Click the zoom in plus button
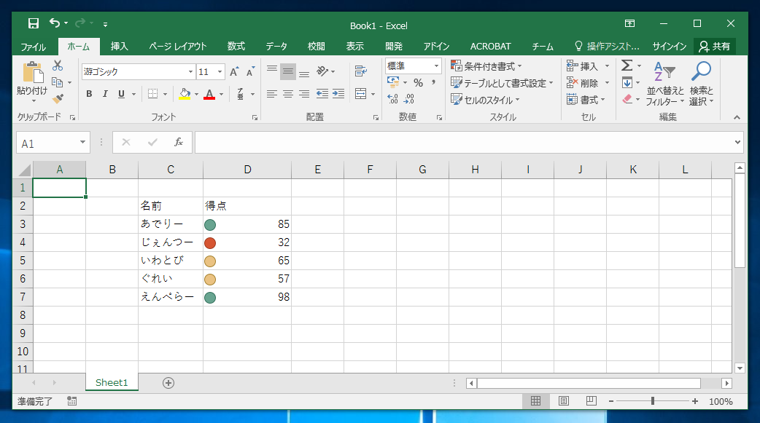Viewport: 760px width, 423px height. [x=695, y=401]
